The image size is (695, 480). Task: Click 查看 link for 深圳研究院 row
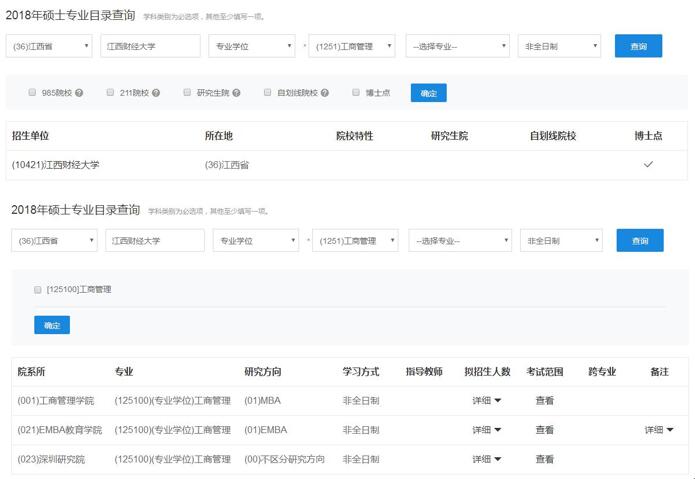pyautogui.click(x=544, y=460)
